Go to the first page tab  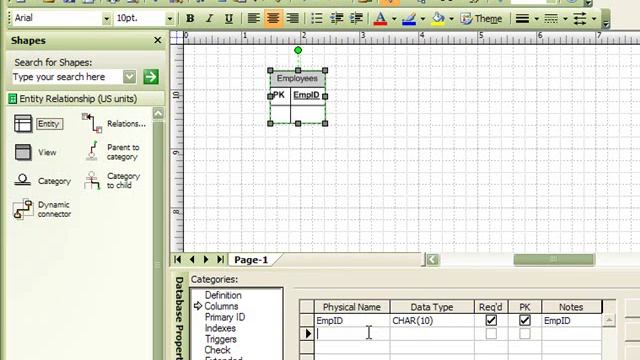tap(178, 259)
